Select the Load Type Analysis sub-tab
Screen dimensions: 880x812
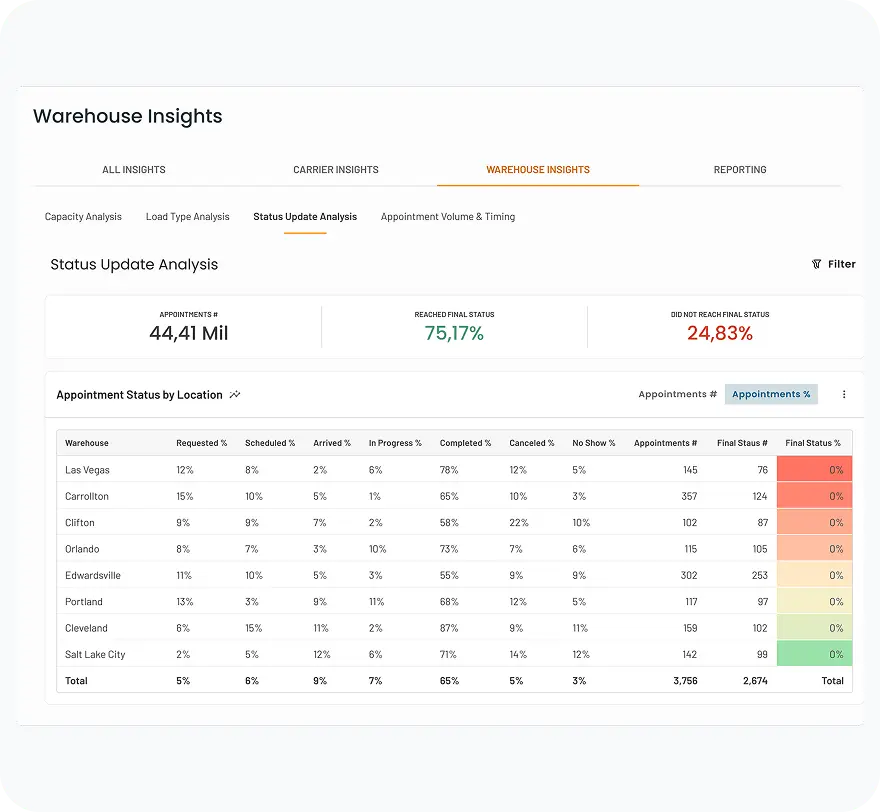click(187, 217)
